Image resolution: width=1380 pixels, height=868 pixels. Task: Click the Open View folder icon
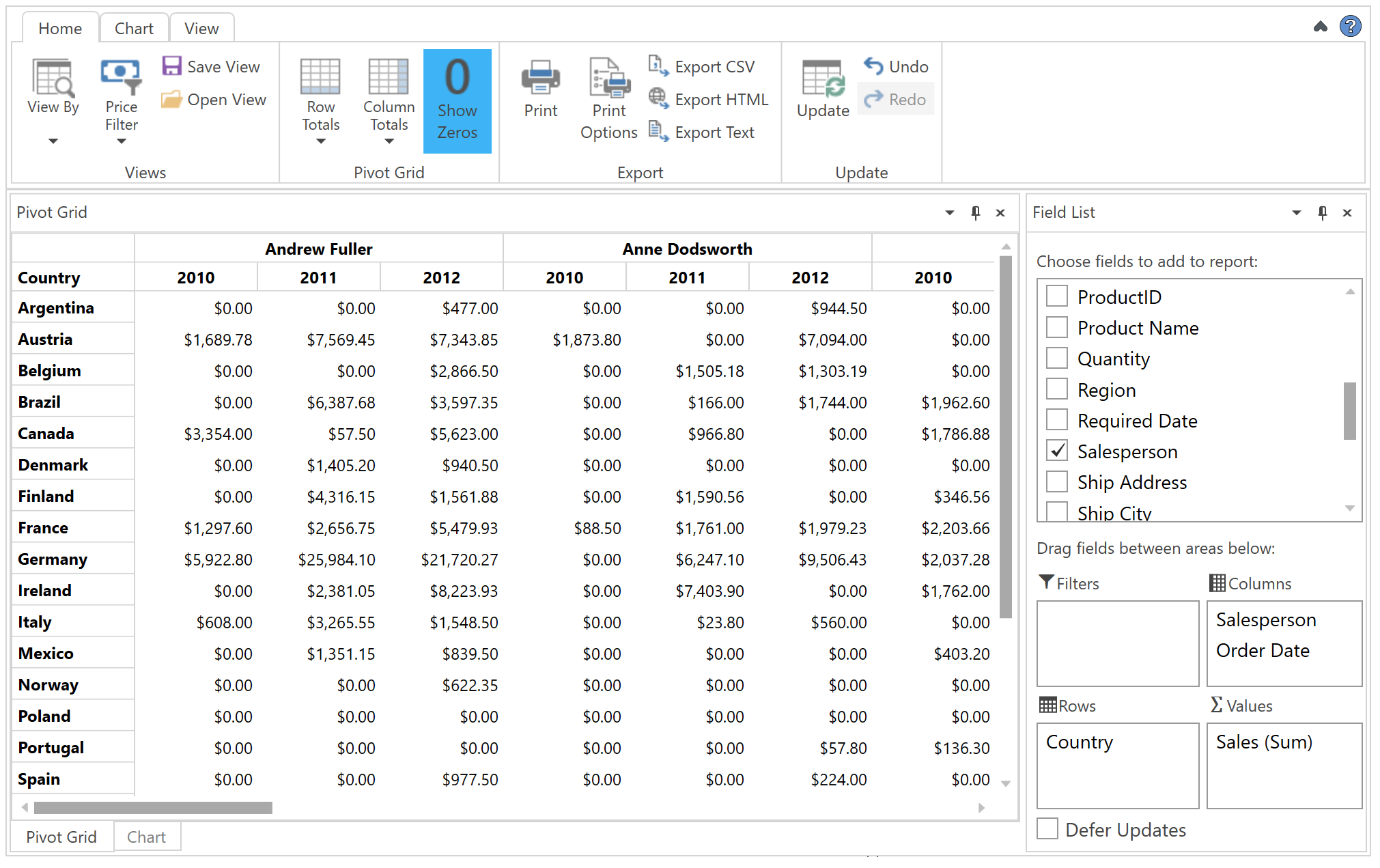(x=171, y=99)
